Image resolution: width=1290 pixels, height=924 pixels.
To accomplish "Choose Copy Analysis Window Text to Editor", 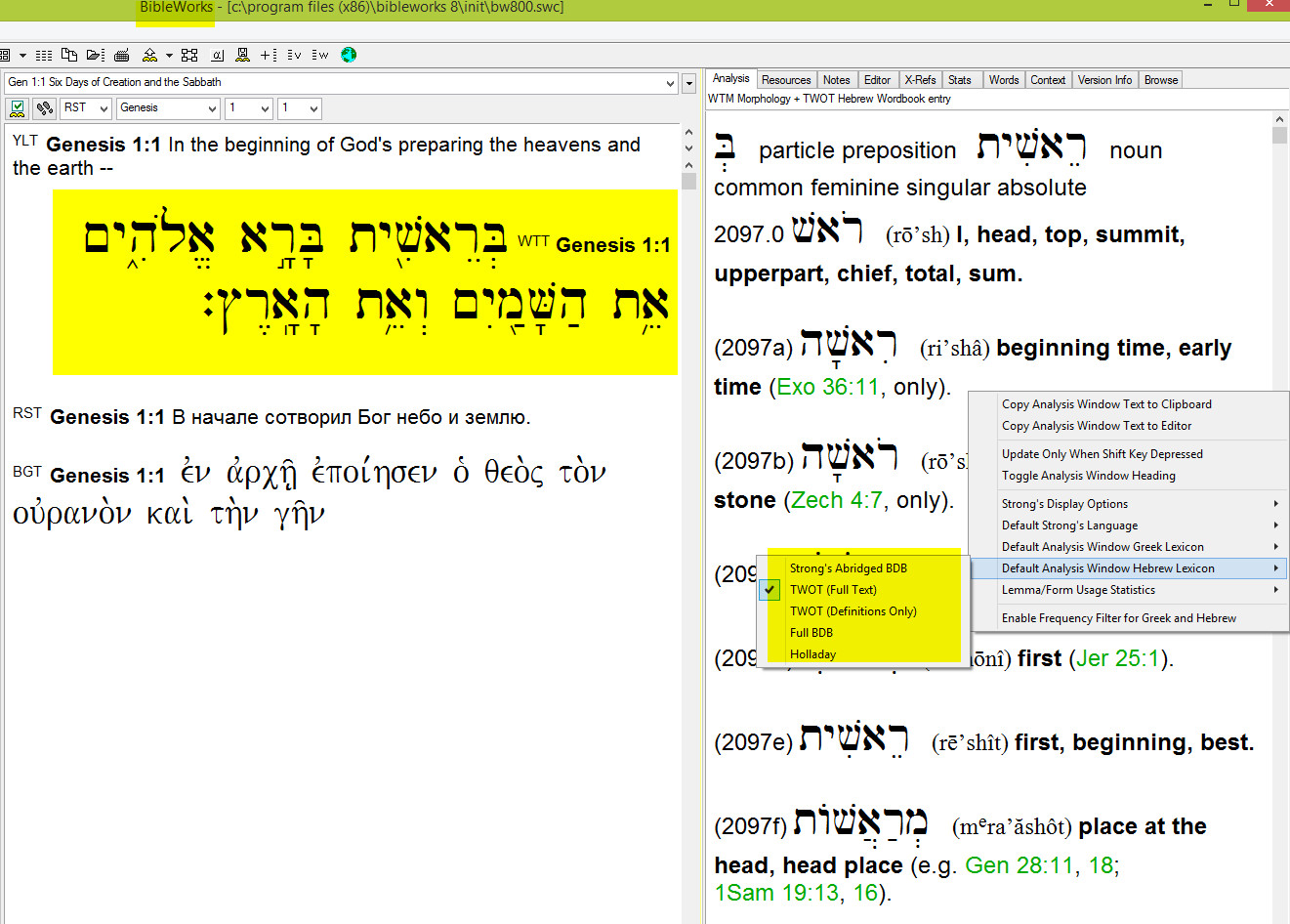I will [x=1128, y=426].
